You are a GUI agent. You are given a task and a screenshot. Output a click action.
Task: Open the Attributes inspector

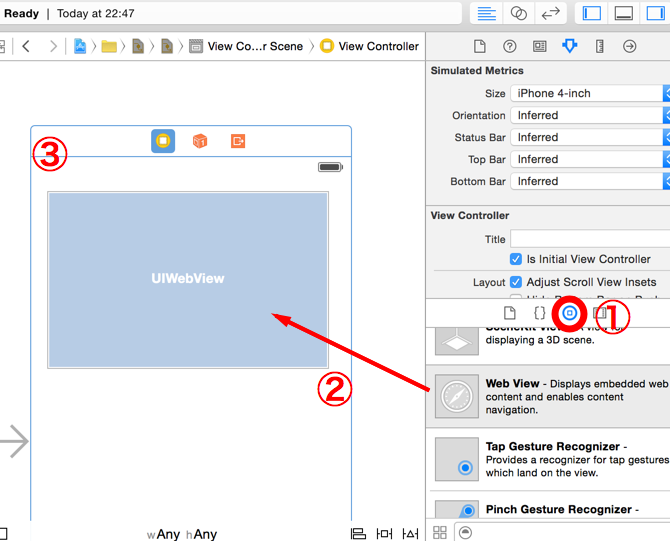pos(570,46)
